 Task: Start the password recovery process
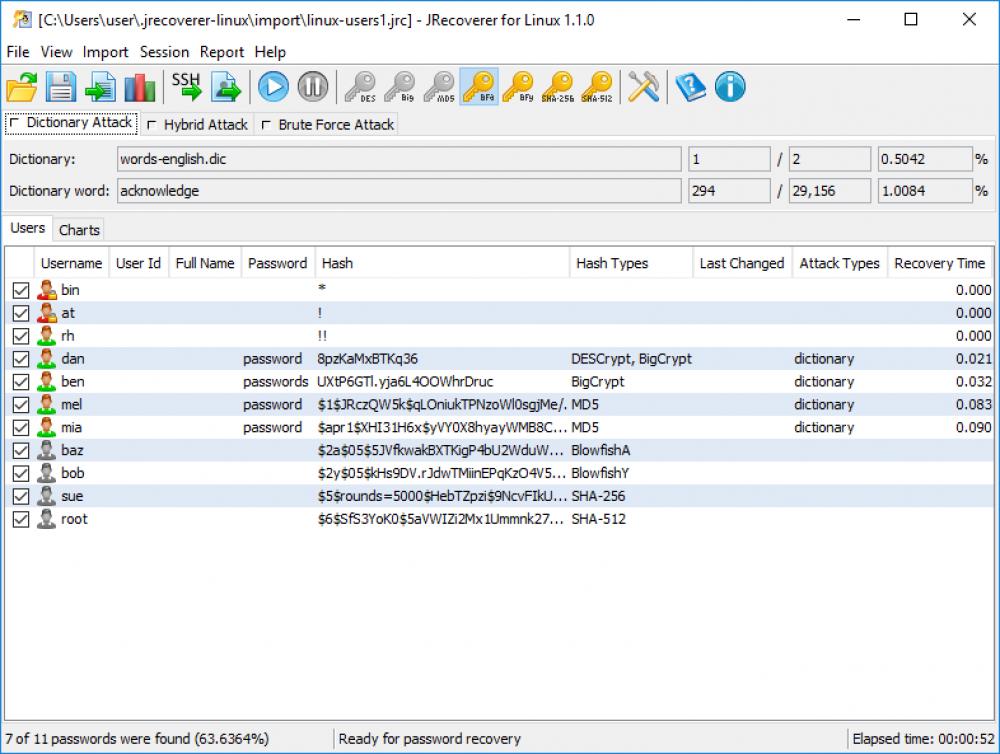pyautogui.click(x=272, y=86)
